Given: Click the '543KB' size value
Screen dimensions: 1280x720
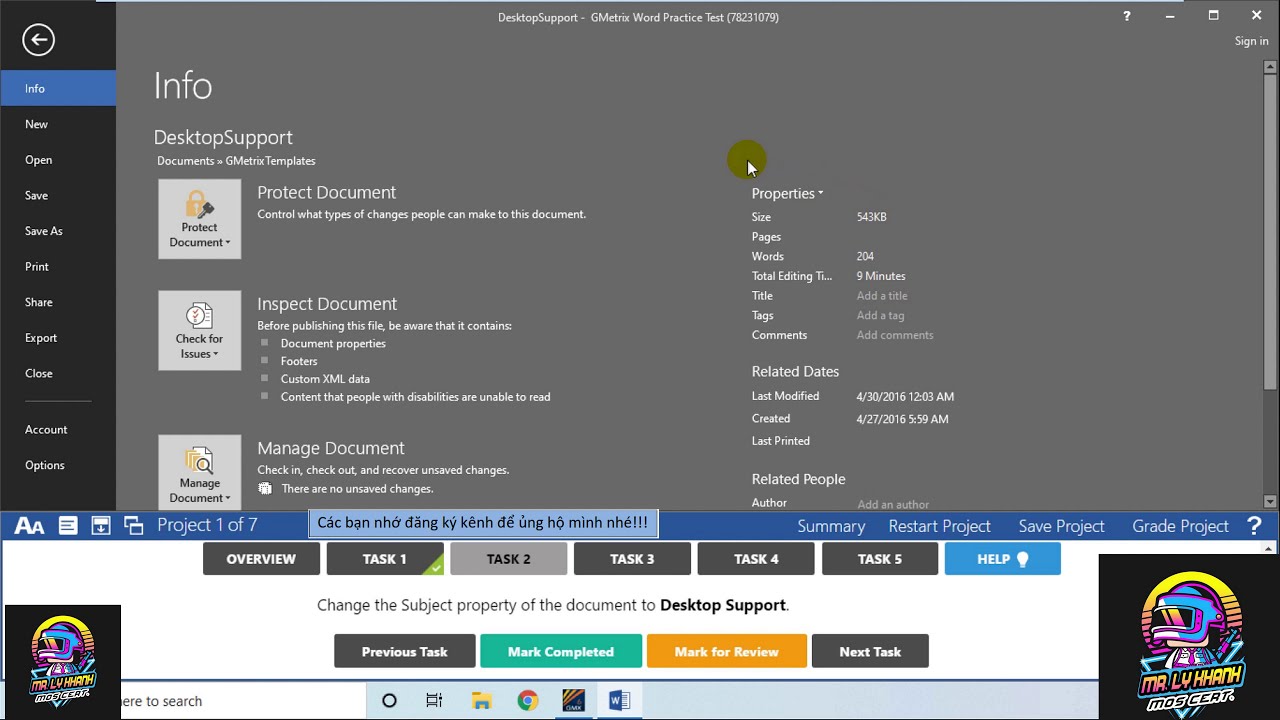Looking at the screenshot, I should click(872, 217).
